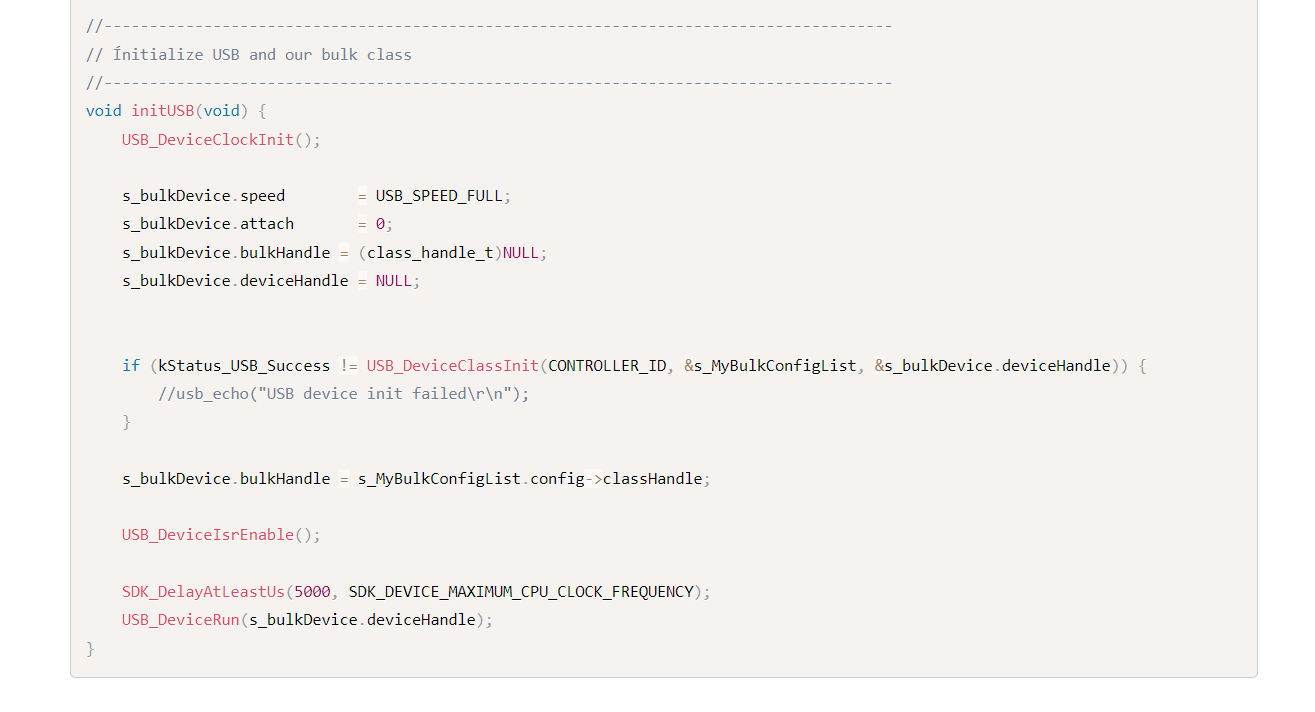Click the s_bulkDevice.attach assignment line

pyautogui.click(x=208, y=224)
